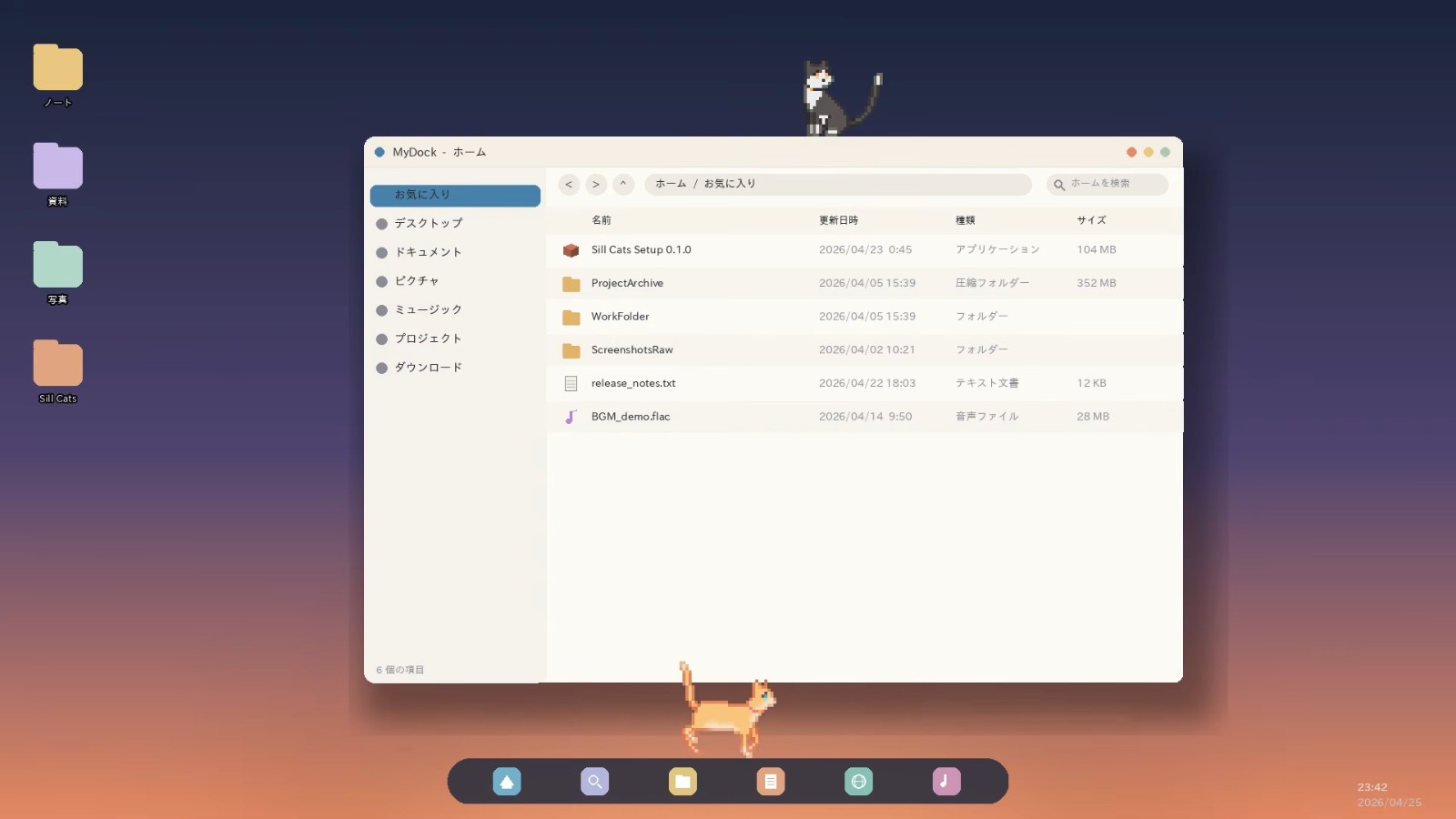Go up one level with caret button
The image size is (1456, 819).
pyautogui.click(x=623, y=184)
